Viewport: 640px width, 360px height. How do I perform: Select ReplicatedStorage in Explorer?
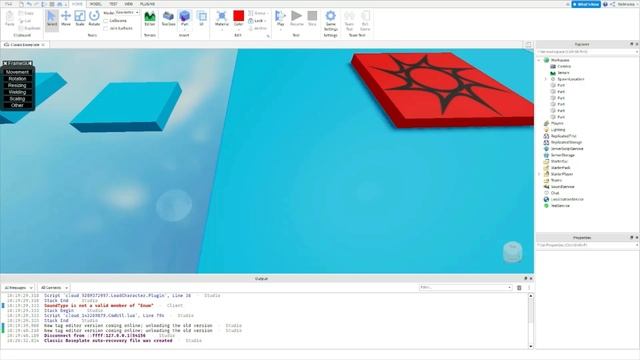point(566,142)
